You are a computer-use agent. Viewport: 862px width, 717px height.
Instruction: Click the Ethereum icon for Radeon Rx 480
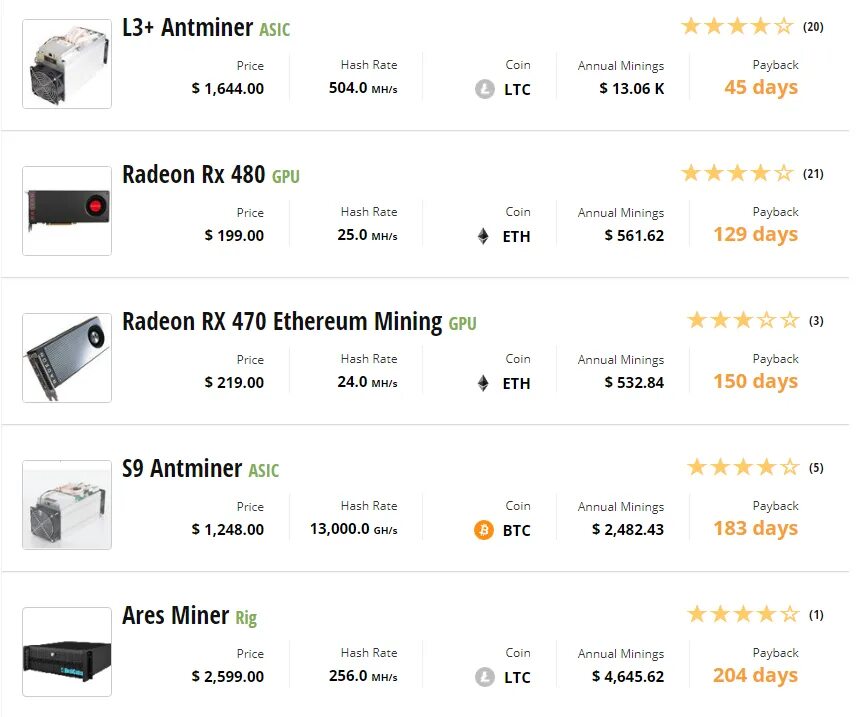click(483, 236)
